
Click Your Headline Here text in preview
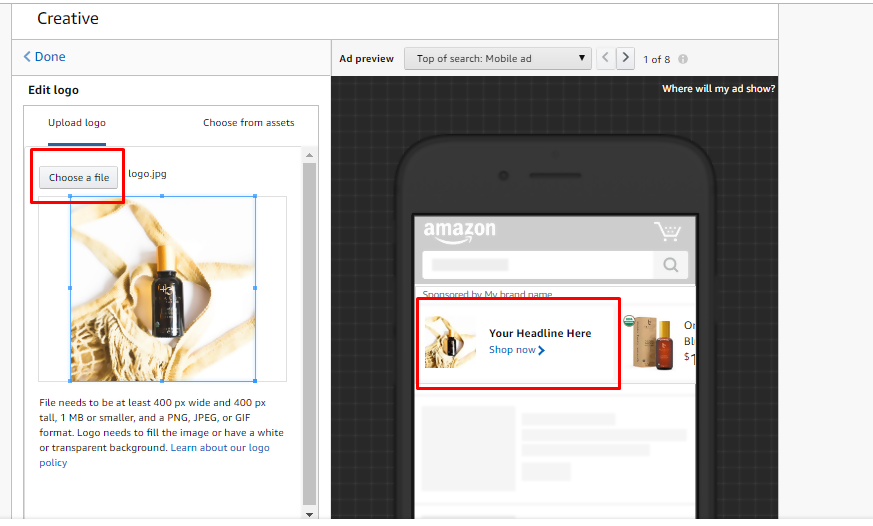(540, 333)
